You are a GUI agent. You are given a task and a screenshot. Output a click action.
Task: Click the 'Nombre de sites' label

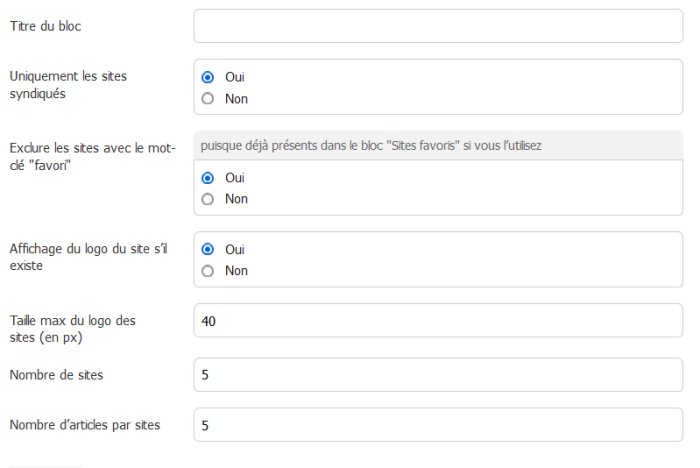point(56,375)
